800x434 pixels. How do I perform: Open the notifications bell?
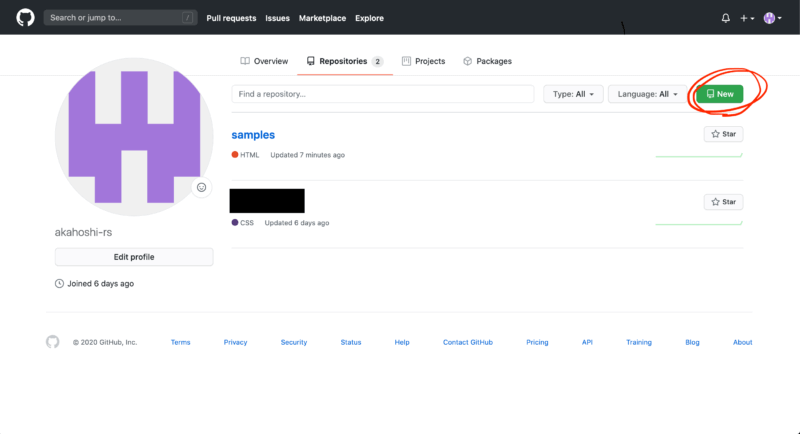click(726, 18)
